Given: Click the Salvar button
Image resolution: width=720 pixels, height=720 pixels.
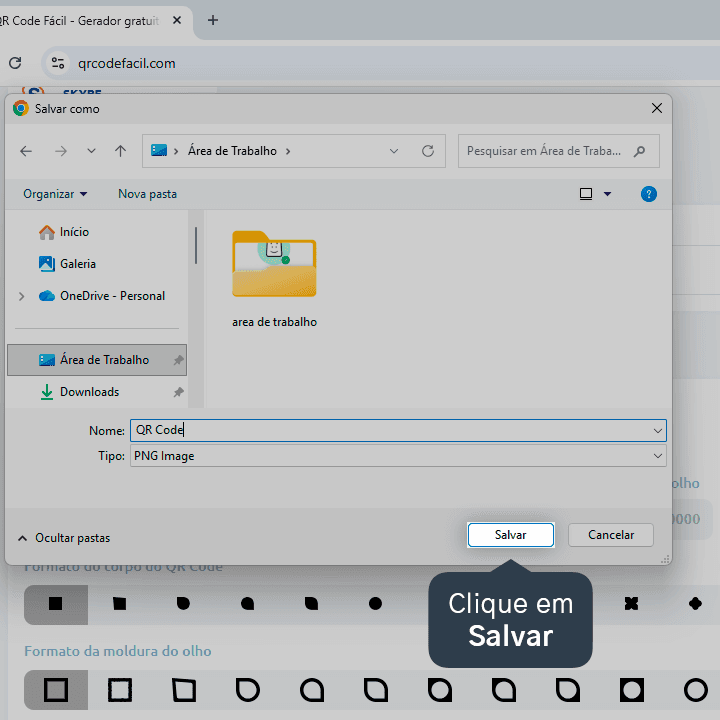Looking at the screenshot, I should pyautogui.click(x=511, y=535).
